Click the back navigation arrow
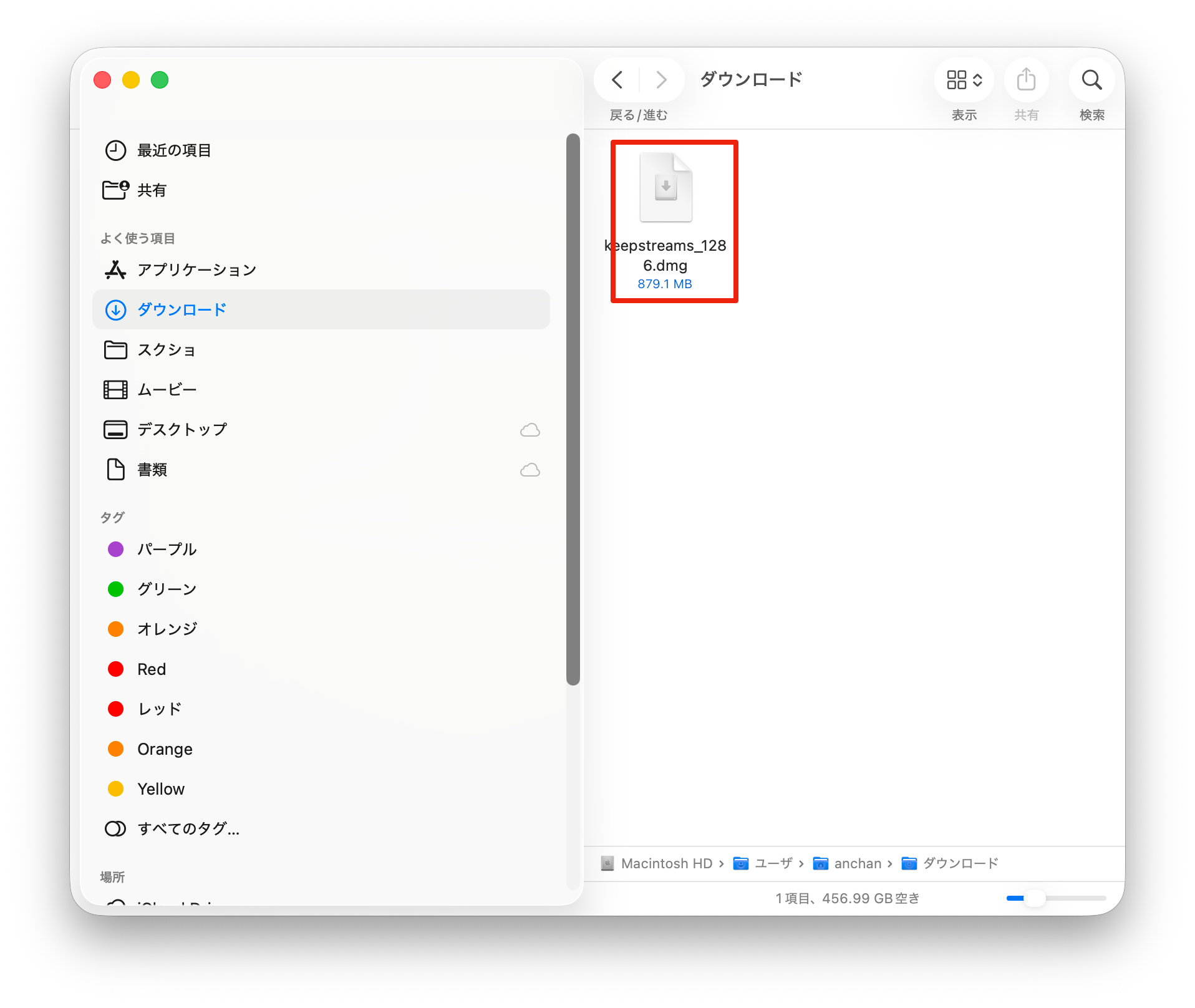 point(617,80)
